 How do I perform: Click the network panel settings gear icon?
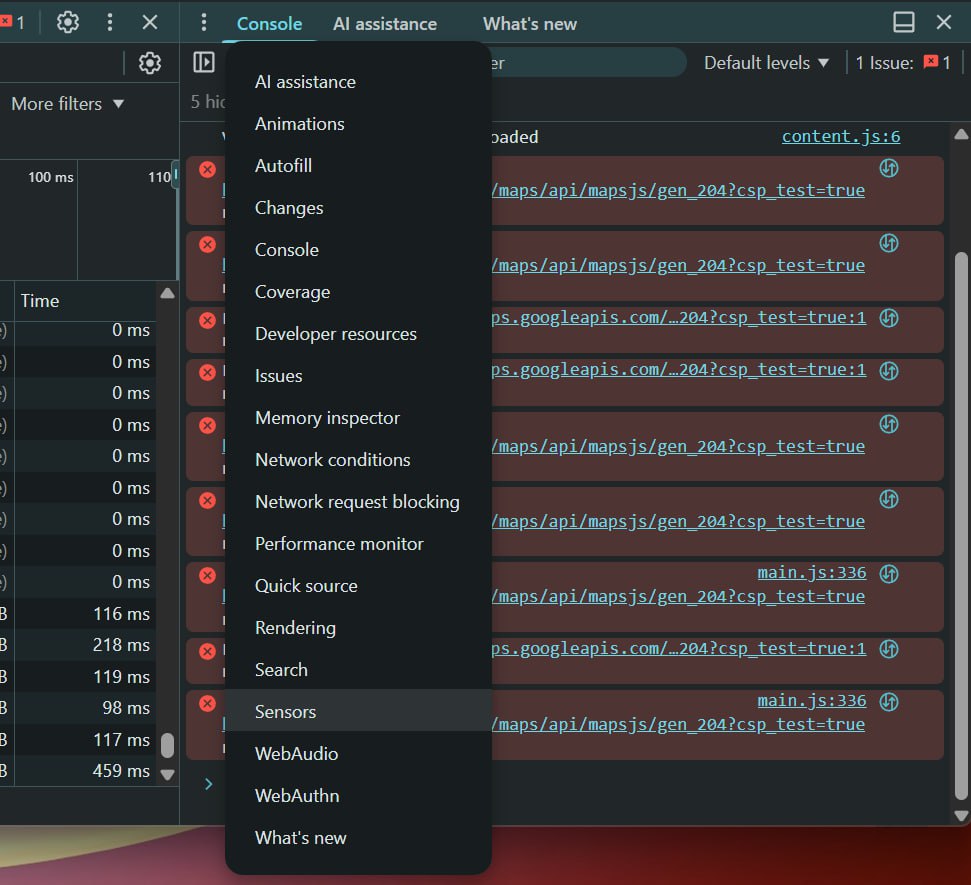click(x=150, y=63)
